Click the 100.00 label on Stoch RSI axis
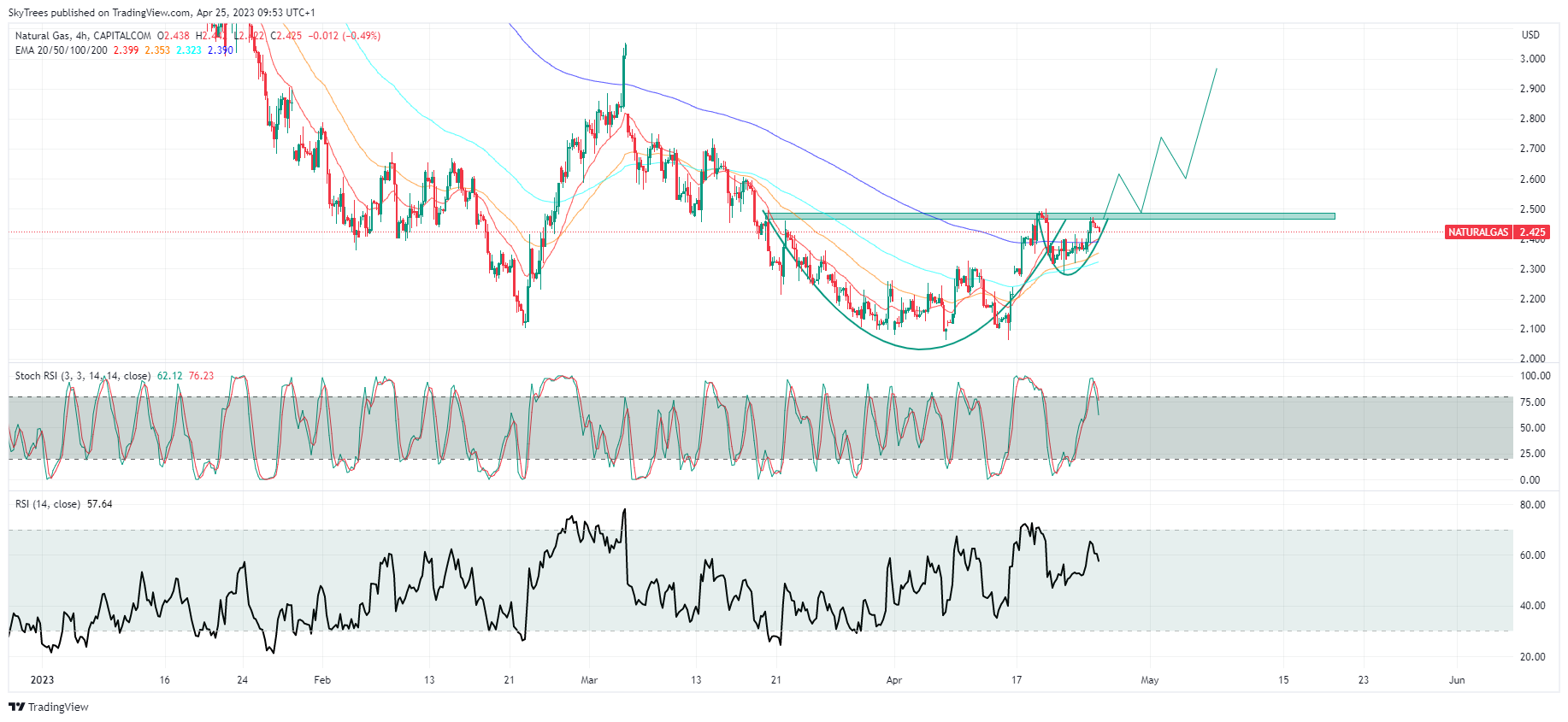Viewport: 1568px width, 722px height. tap(1535, 376)
